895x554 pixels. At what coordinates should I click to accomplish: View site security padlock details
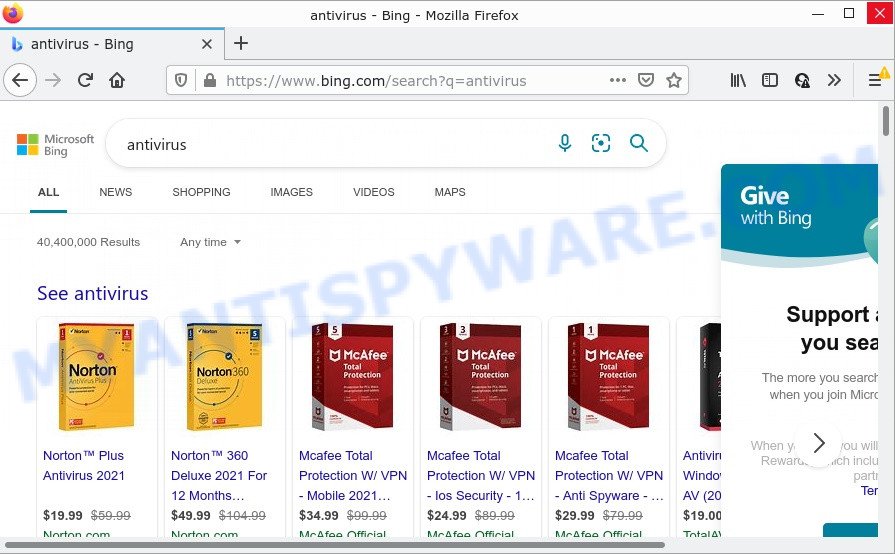pos(209,80)
